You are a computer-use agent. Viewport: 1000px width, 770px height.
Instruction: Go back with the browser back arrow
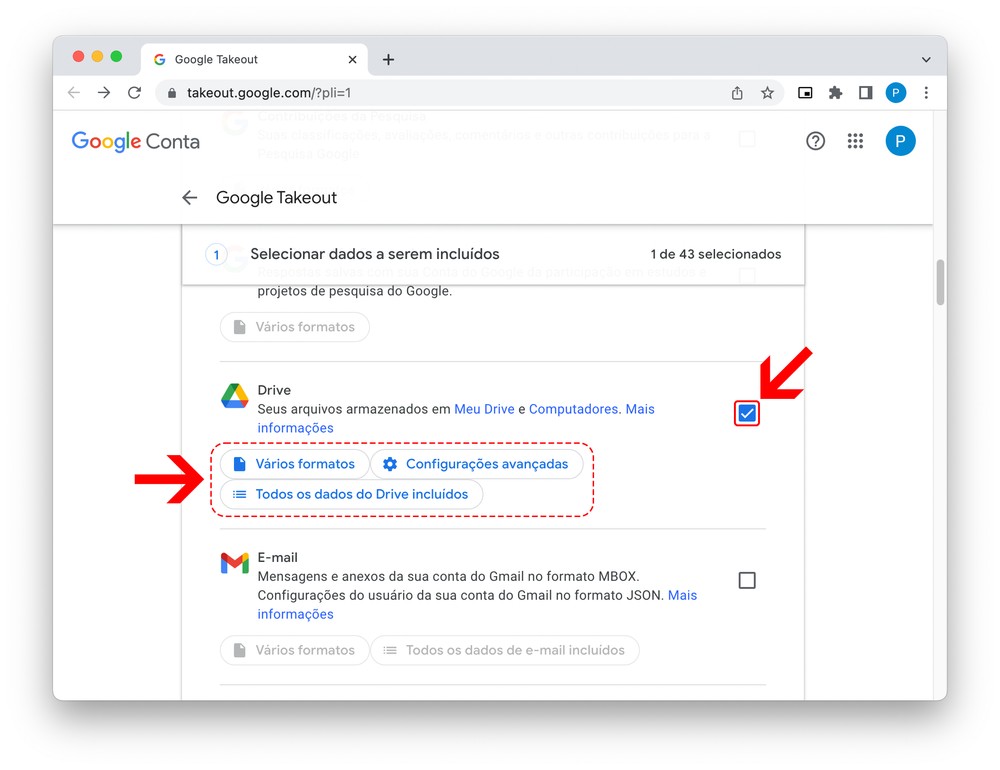tap(74, 93)
